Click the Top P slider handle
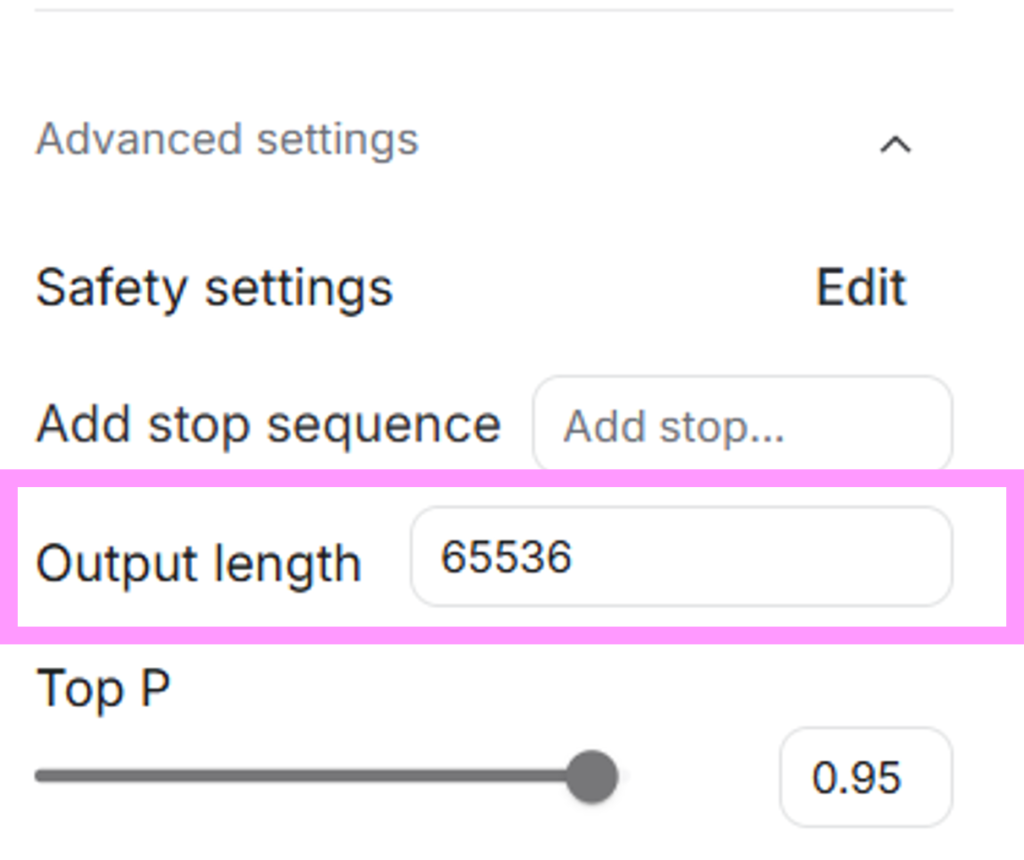 click(x=592, y=776)
